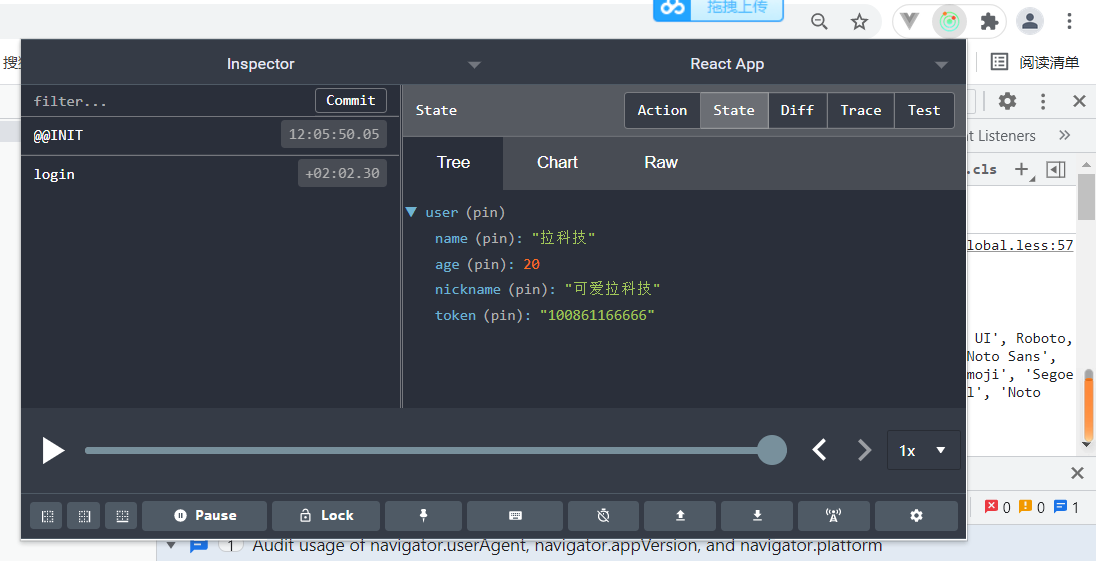Select the second (middle) dock-position icon
This screenshot has height=561, width=1096.
84,516
